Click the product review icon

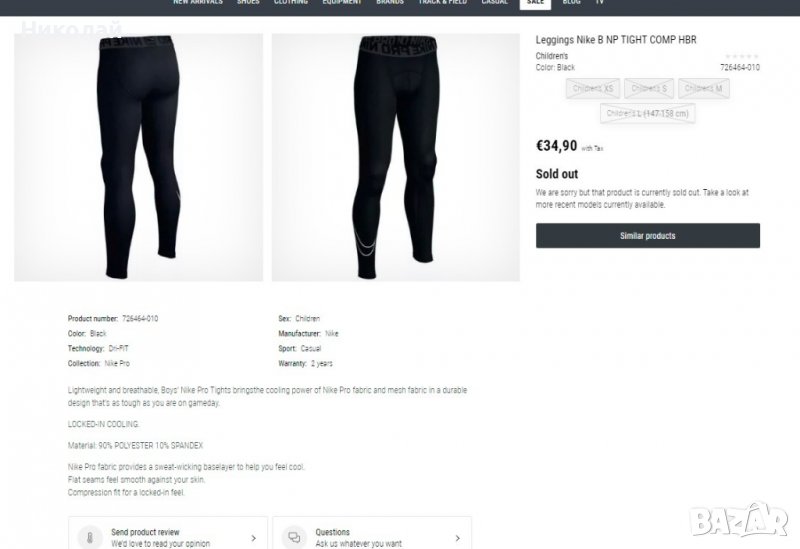[90, 537]
